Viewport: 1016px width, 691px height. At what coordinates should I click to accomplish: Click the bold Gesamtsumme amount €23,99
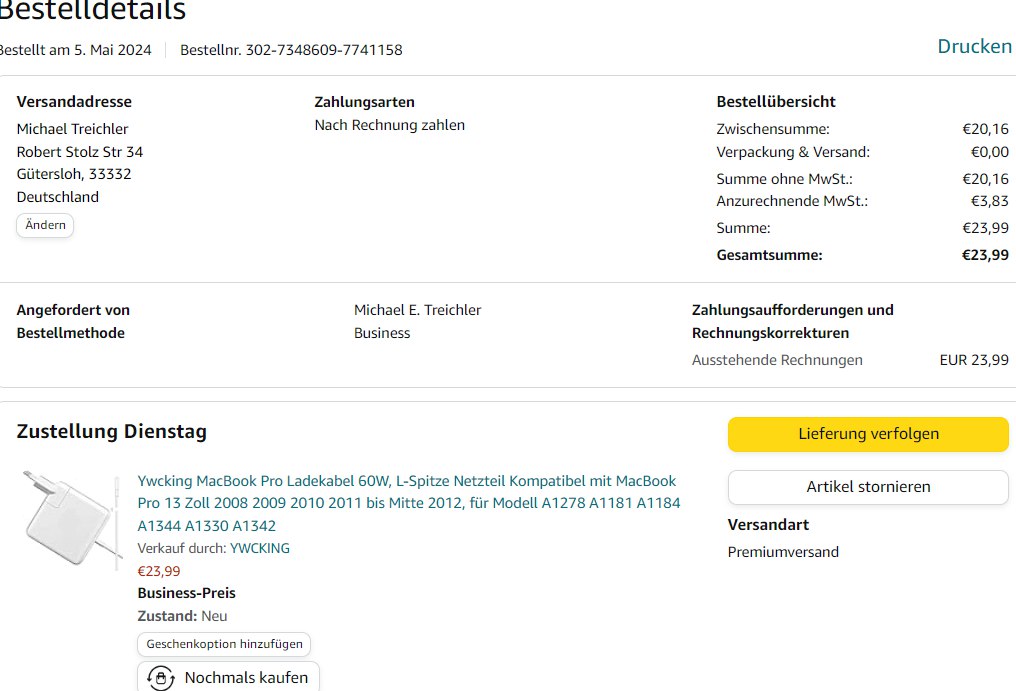[x=984, y=255]
